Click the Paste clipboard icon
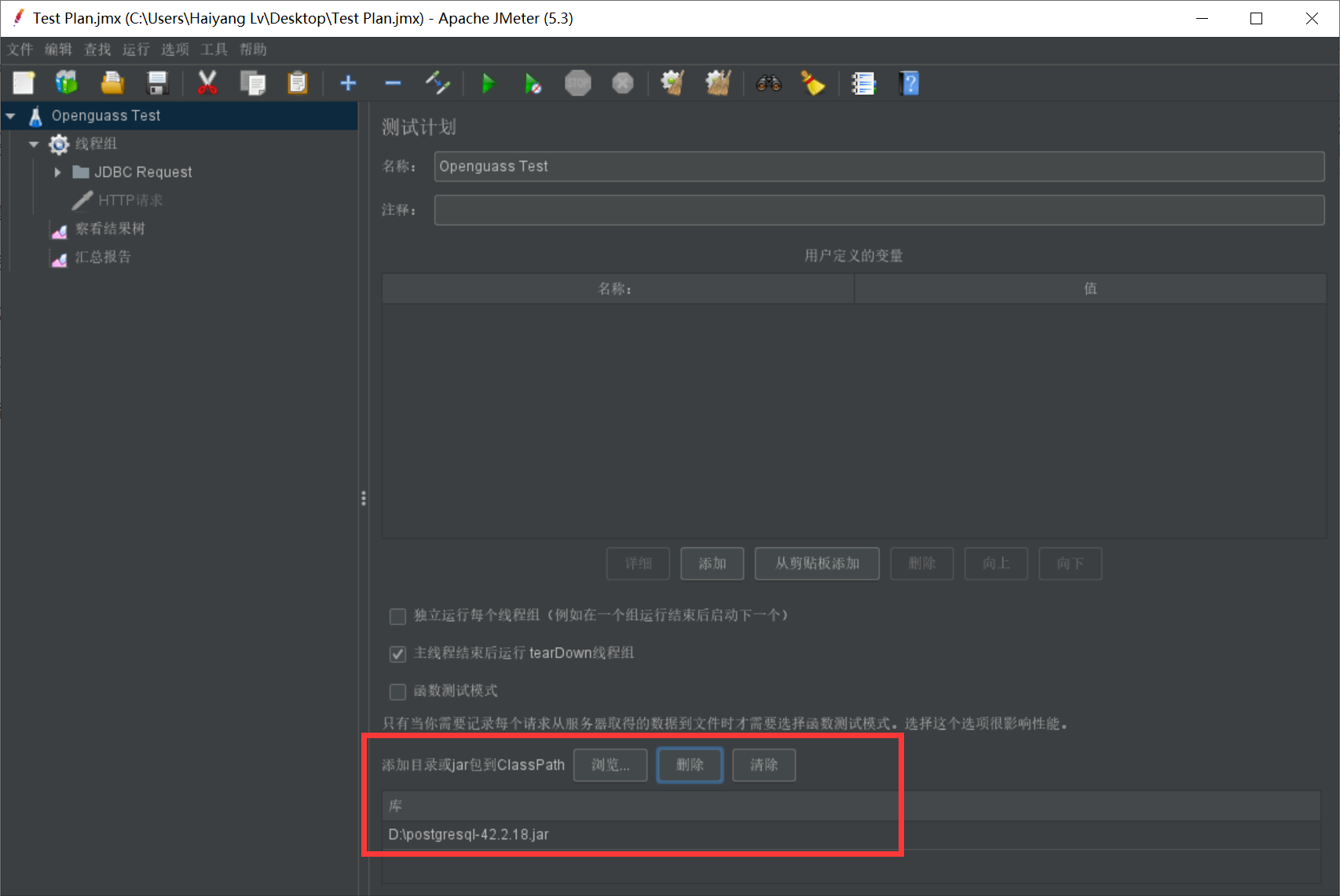 pos(298,82)
